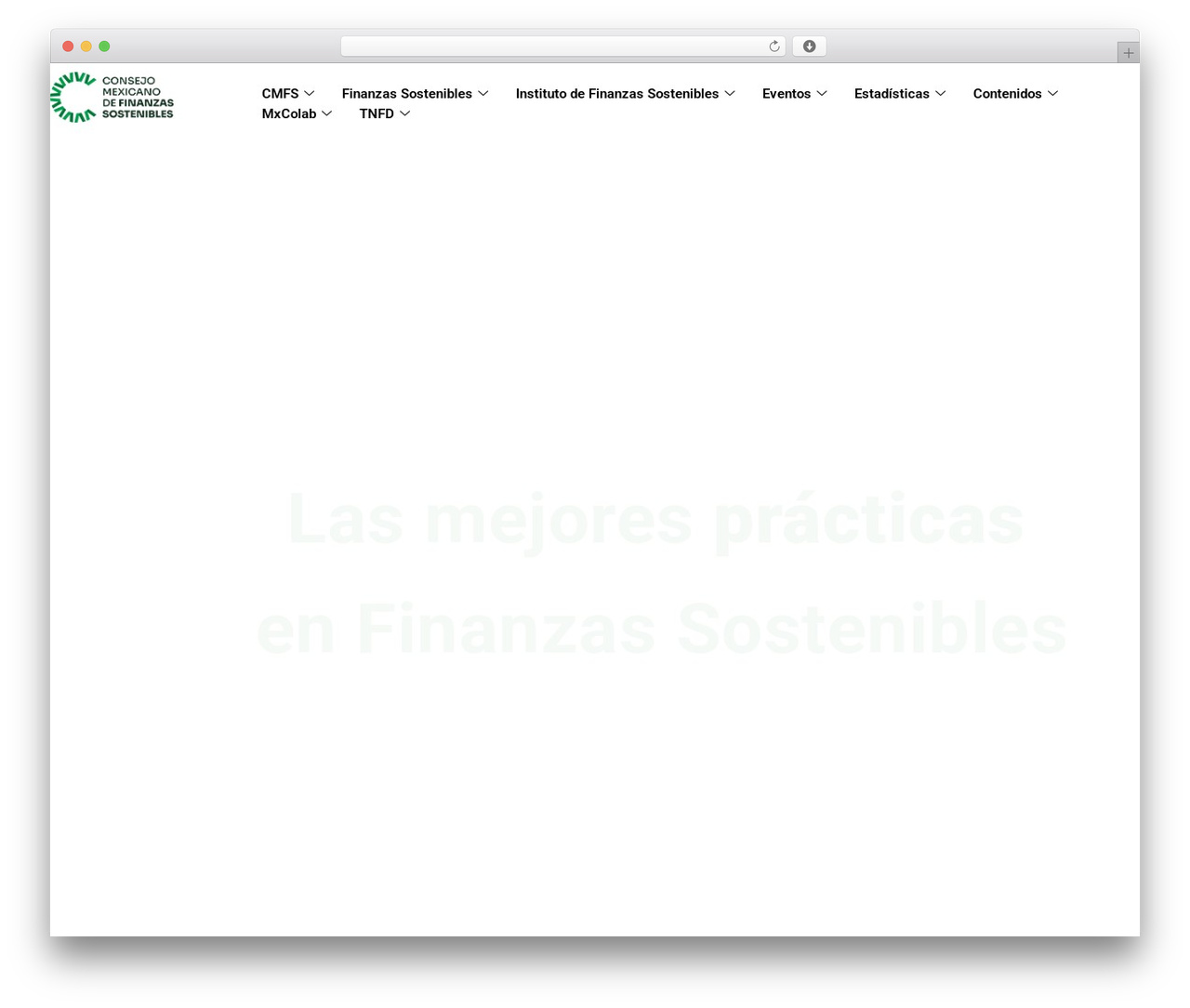Image resolution: width=1190 pixels, height=1008 pixels.
Task: Expand the chevron next to Finanzas Sostenibles
Action: point(483,94)
